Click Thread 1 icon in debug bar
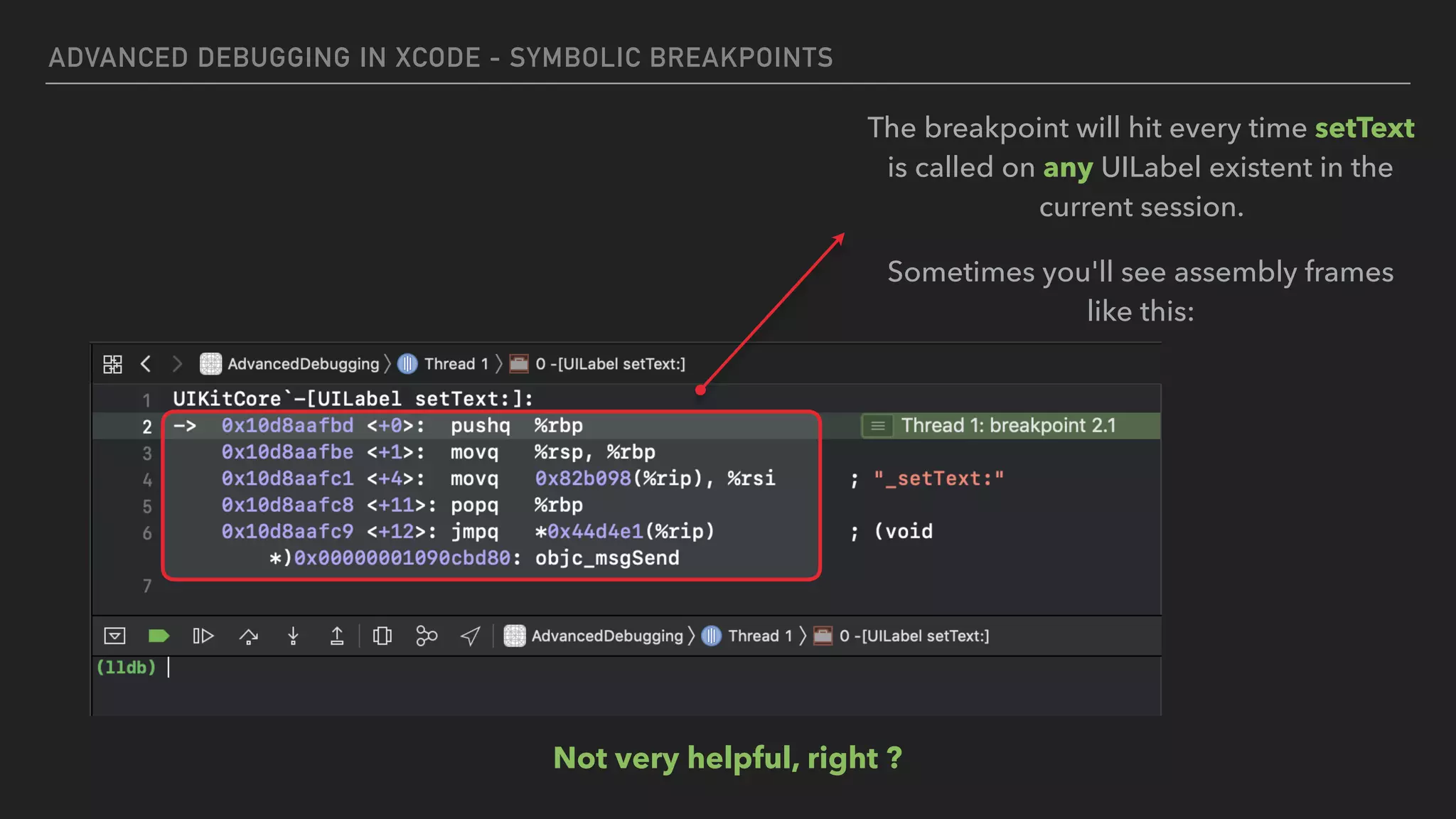The image size is (1456, 819). click(712, 636)
